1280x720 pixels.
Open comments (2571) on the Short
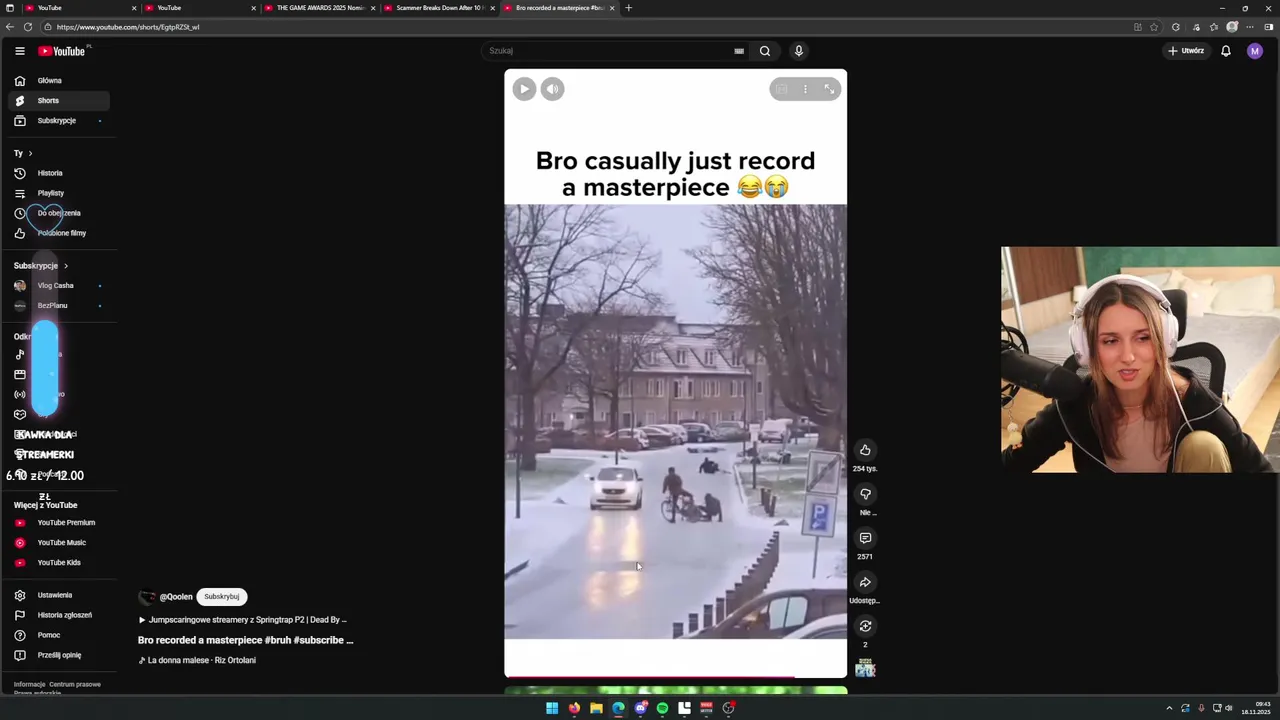click(x=865, y=538)
